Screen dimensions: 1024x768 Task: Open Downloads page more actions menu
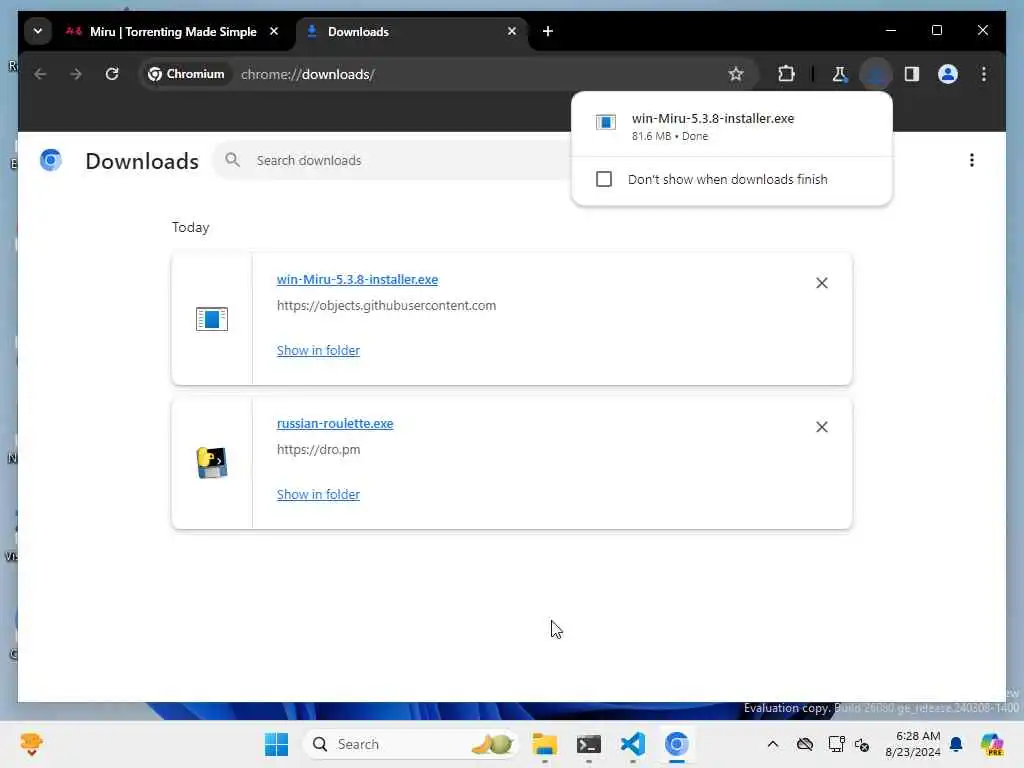tap(972, 160)
